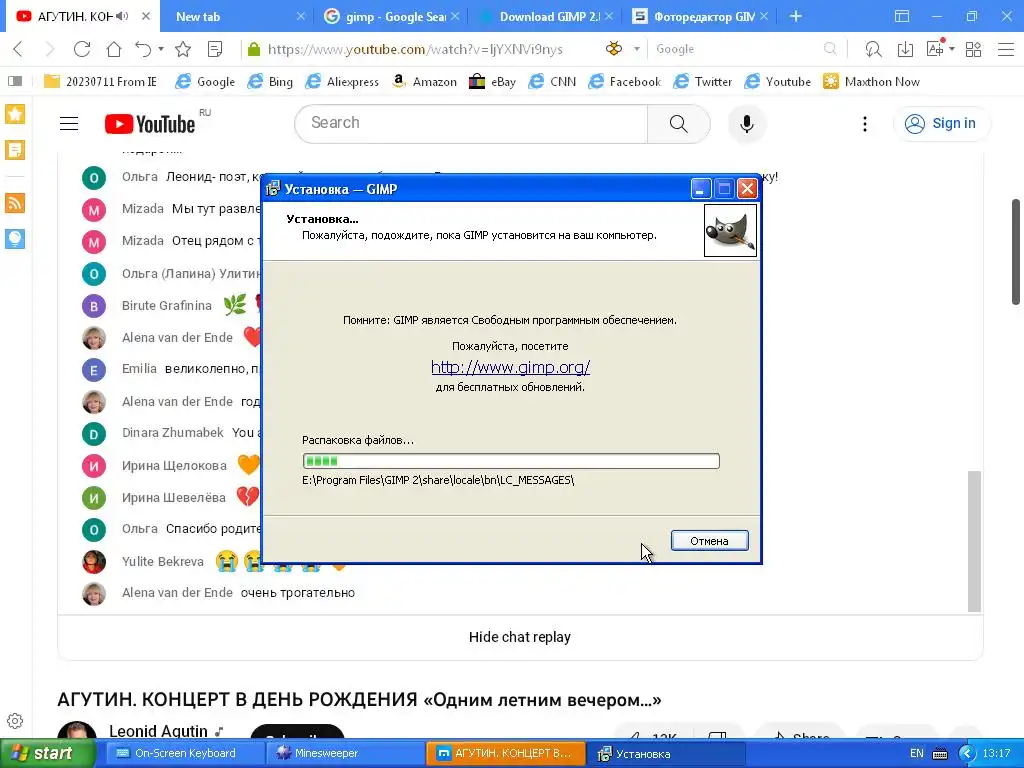This screenshot has height=768, width=1024.
Task: Open the RSS feed icon in the sidebar
Action: pyautogui.click(x=15, y=203)
